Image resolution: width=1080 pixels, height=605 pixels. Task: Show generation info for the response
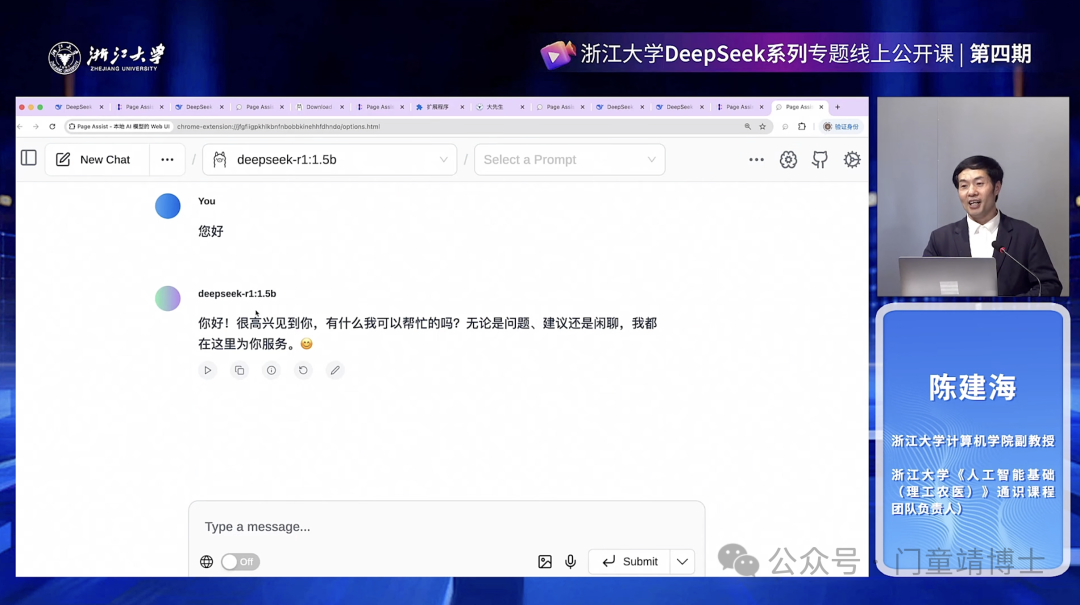[x=271, y=370]
